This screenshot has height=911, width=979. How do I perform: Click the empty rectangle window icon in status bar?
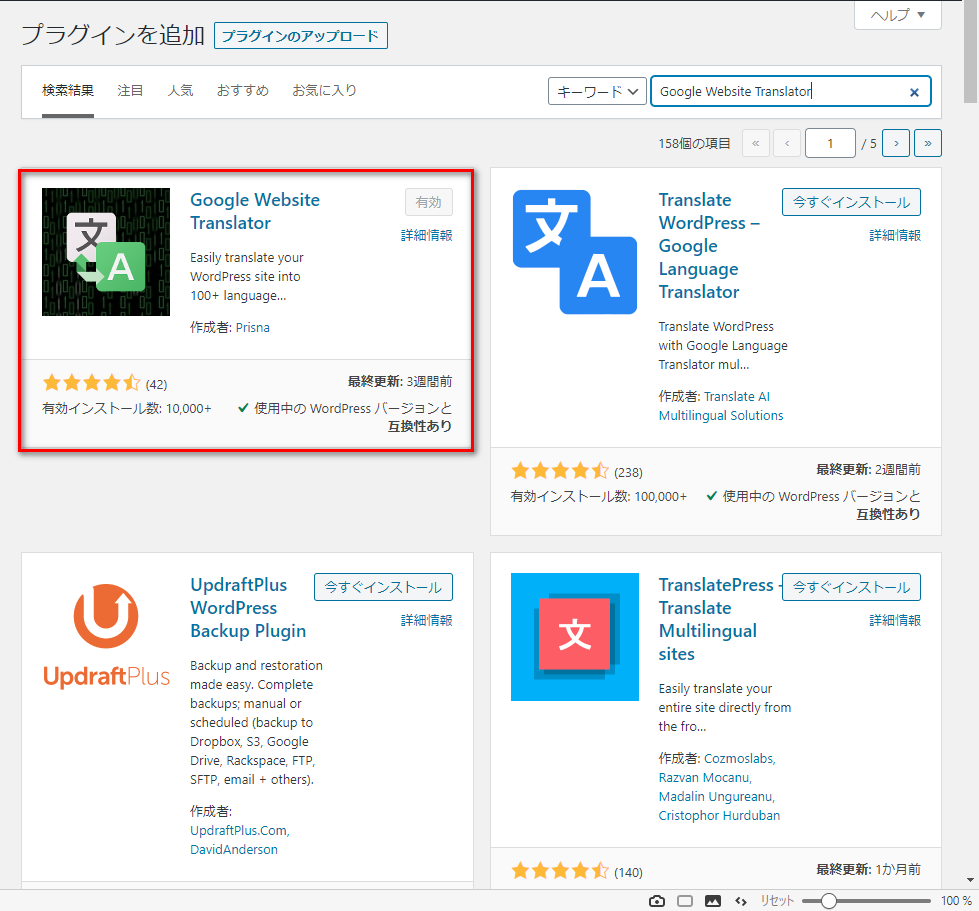[685, 900]
